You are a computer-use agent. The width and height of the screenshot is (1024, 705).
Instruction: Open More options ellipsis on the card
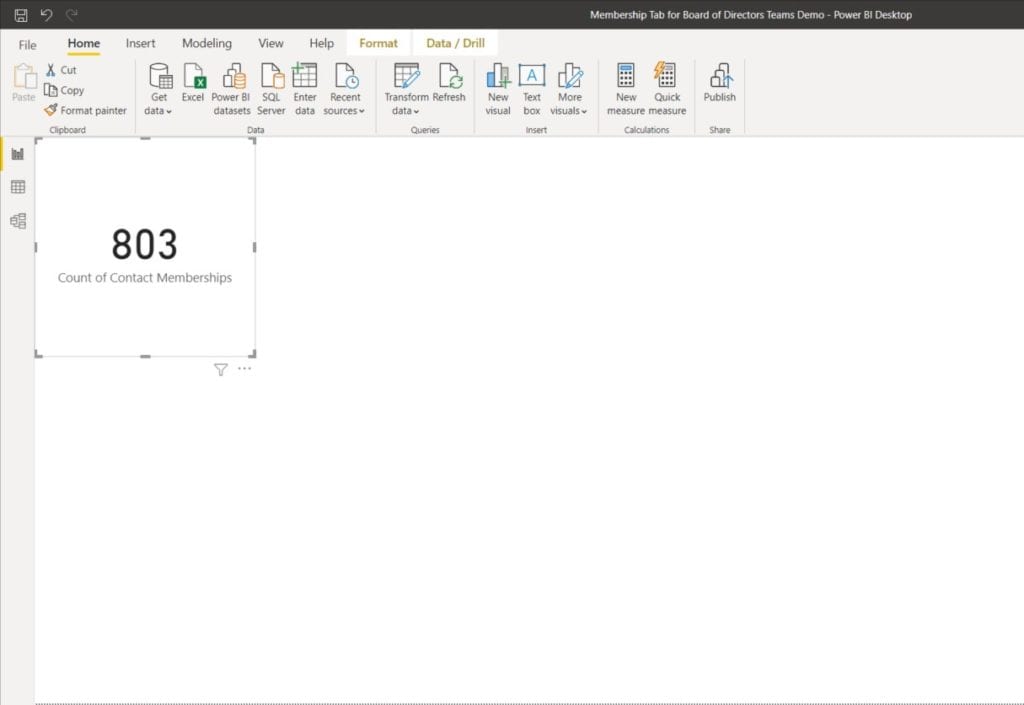tap(244, 369)
